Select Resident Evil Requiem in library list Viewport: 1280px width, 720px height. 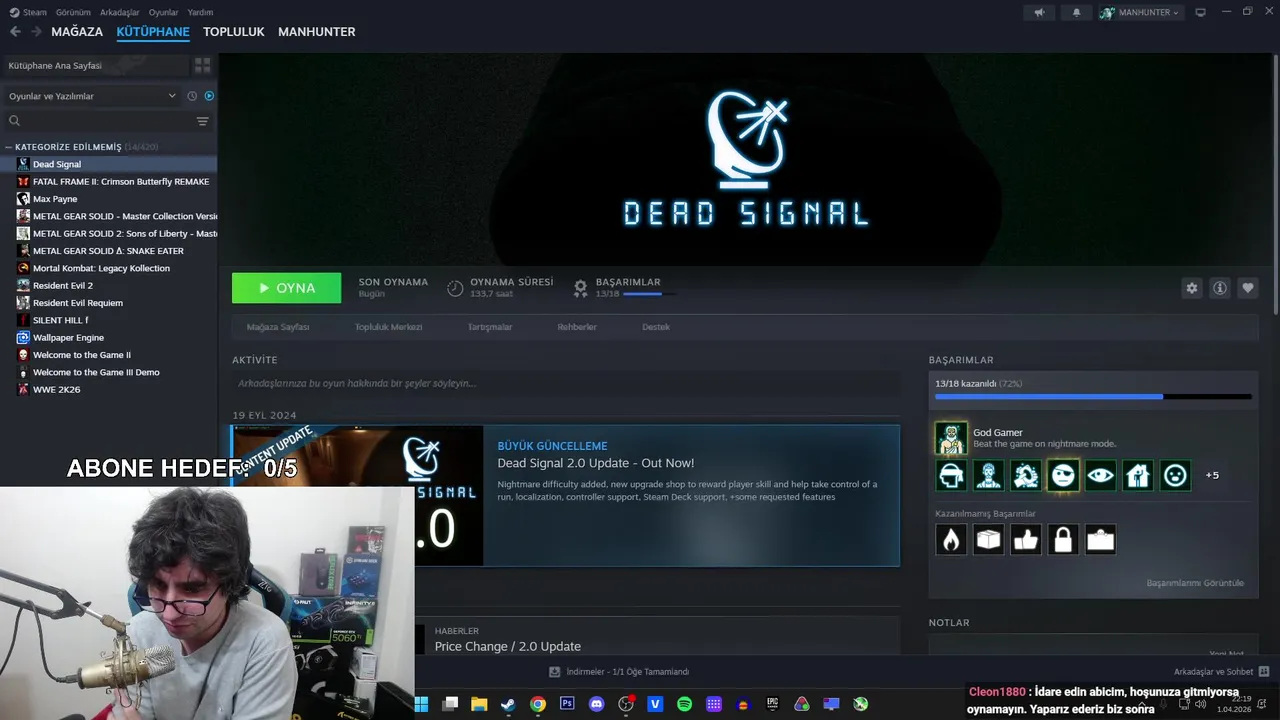click(78, 303)
